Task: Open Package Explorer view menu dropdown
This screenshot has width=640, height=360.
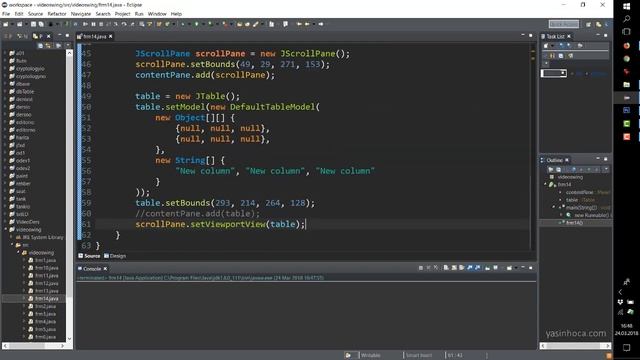Action: pyautogui.click(x=68, y=45)
